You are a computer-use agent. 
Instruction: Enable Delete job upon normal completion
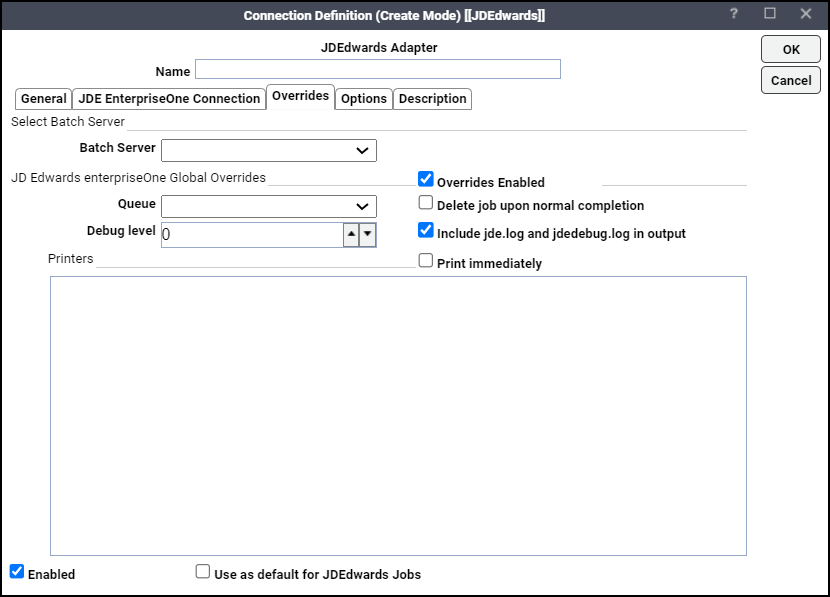[x=426, y=203]
